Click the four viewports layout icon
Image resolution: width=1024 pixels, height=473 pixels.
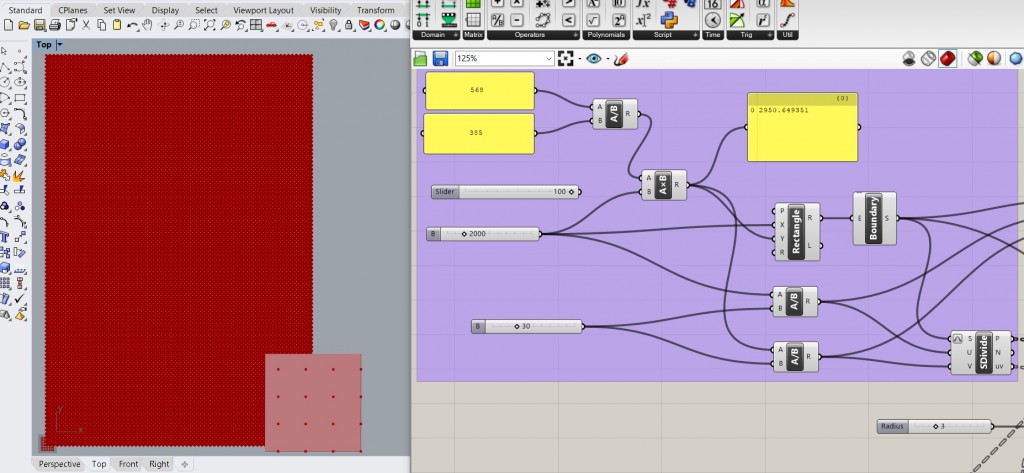(x=256, y=25)
